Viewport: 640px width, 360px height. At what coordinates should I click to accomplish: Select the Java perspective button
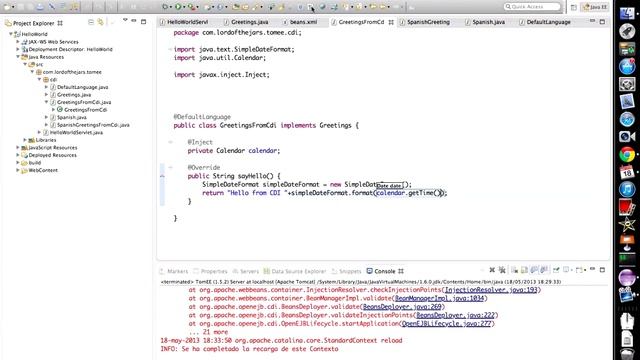pos(595,7)
